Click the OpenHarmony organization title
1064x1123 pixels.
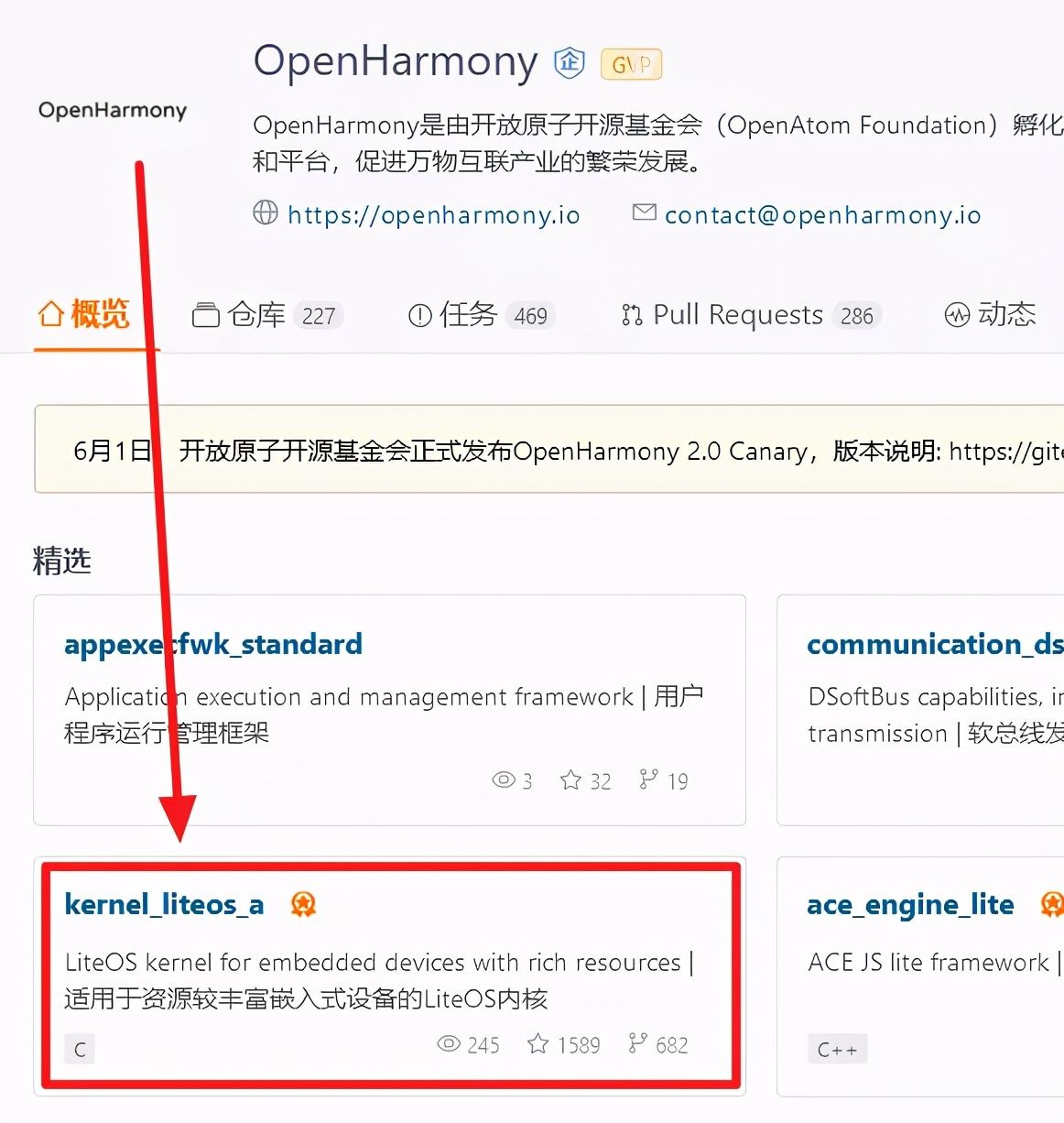coord(396,61)
